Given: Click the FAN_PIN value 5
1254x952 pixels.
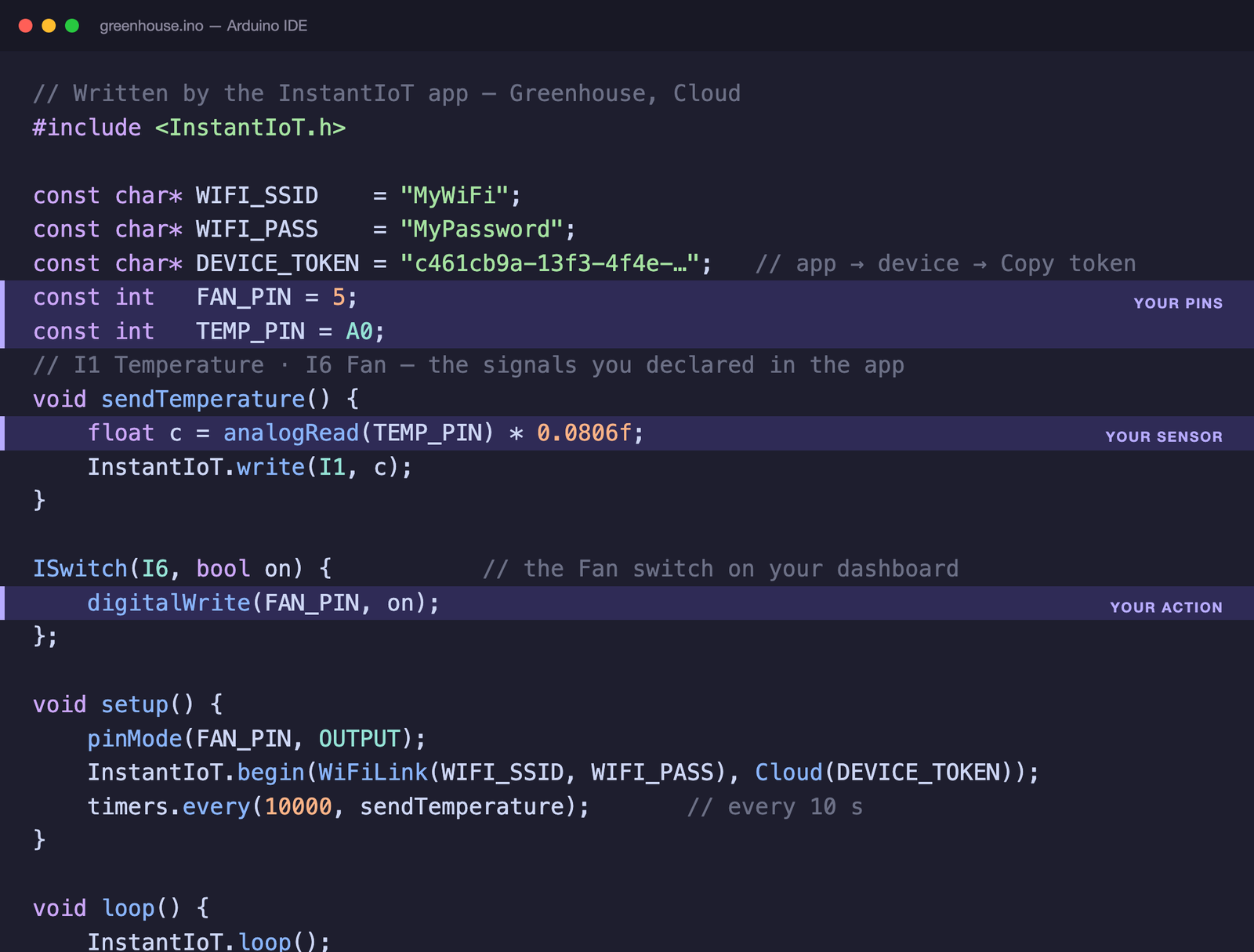Looking at the screenshot, I should pos(339,297).
